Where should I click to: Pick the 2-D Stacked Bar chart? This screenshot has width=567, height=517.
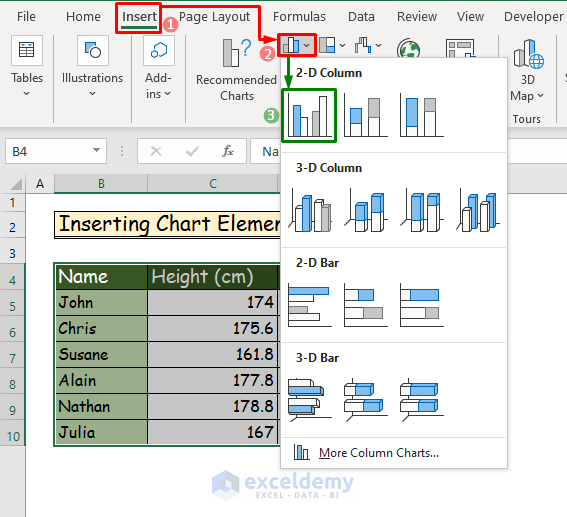[366, 305]
